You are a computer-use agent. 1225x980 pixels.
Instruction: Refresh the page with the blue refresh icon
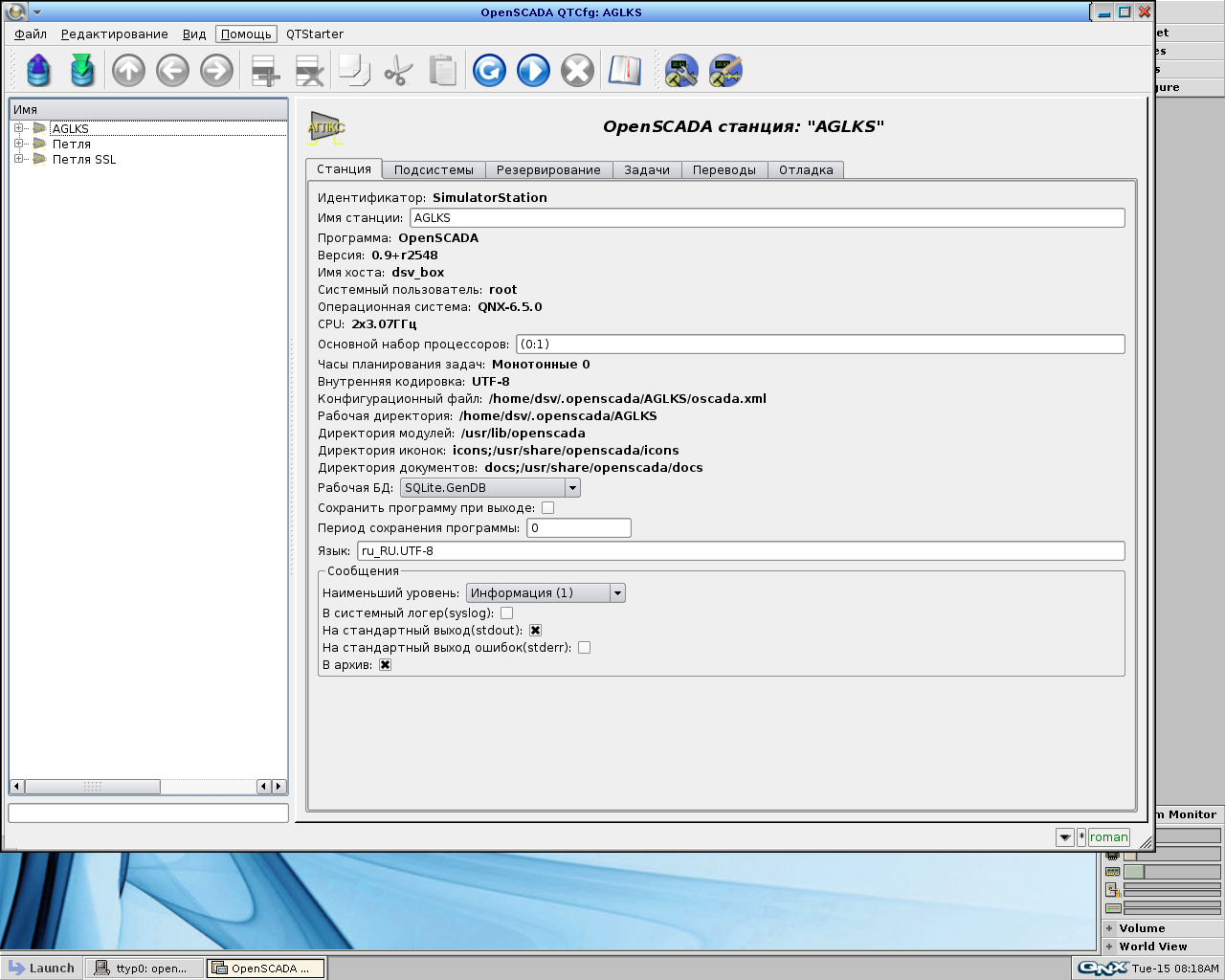coord(489,71)
